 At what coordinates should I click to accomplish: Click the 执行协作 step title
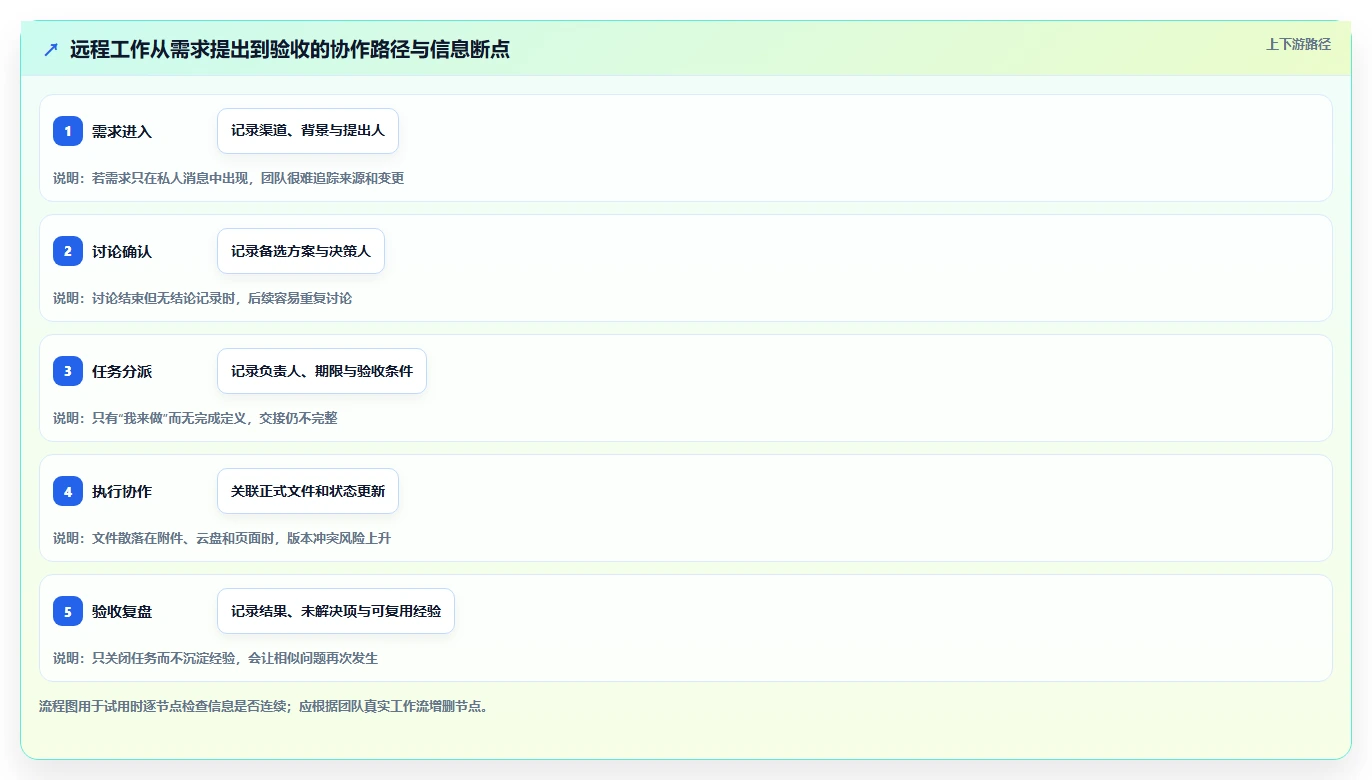click(122, 491)
